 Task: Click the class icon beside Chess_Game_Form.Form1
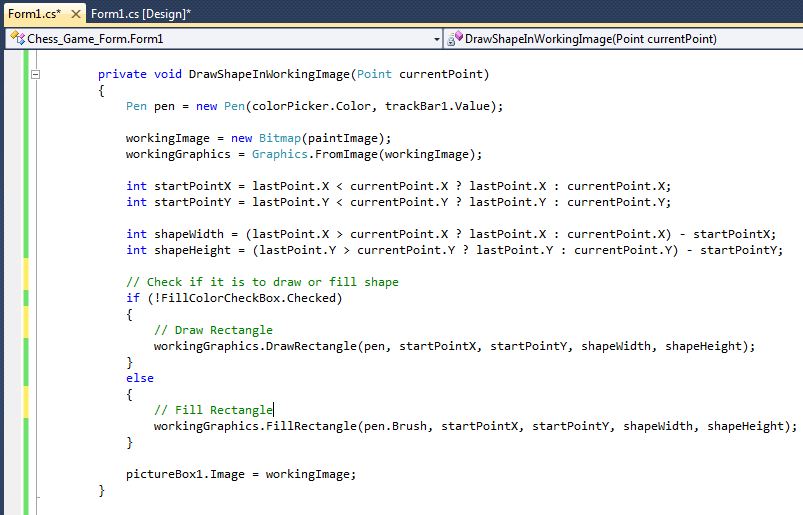[17, 38]
